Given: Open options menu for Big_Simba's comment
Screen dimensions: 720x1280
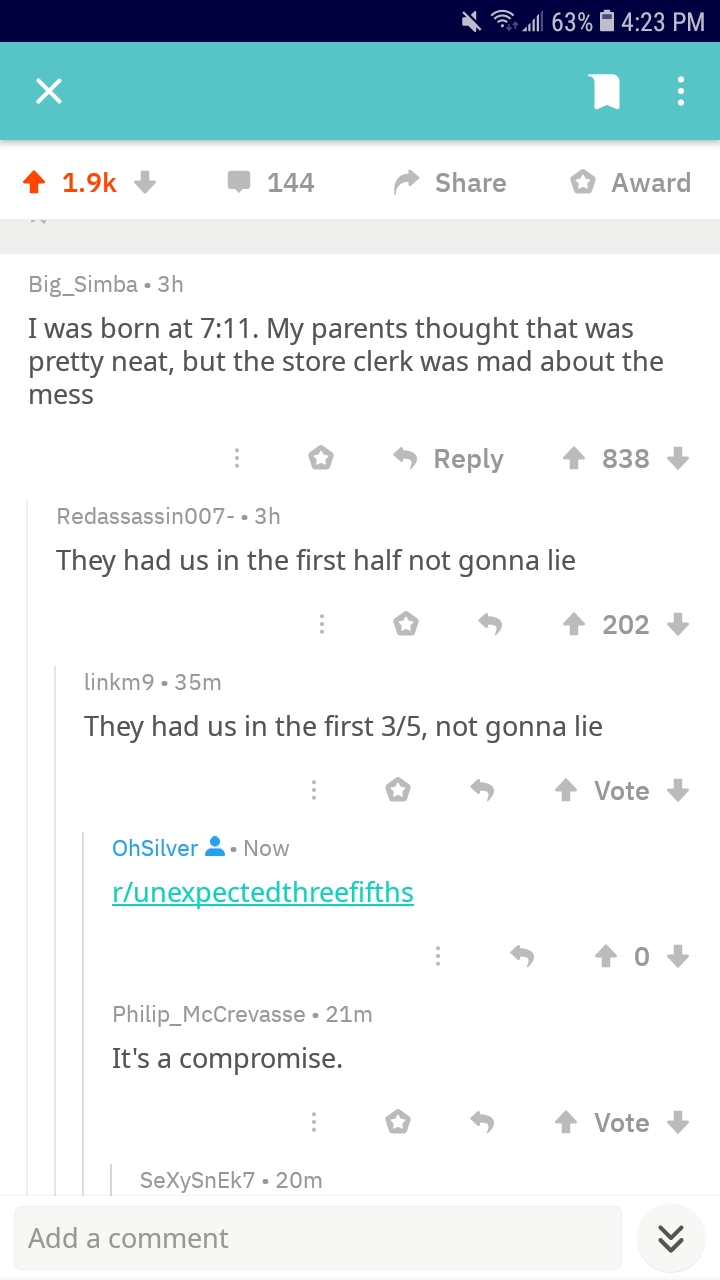Looking at the screenshot, I should 237,459.
